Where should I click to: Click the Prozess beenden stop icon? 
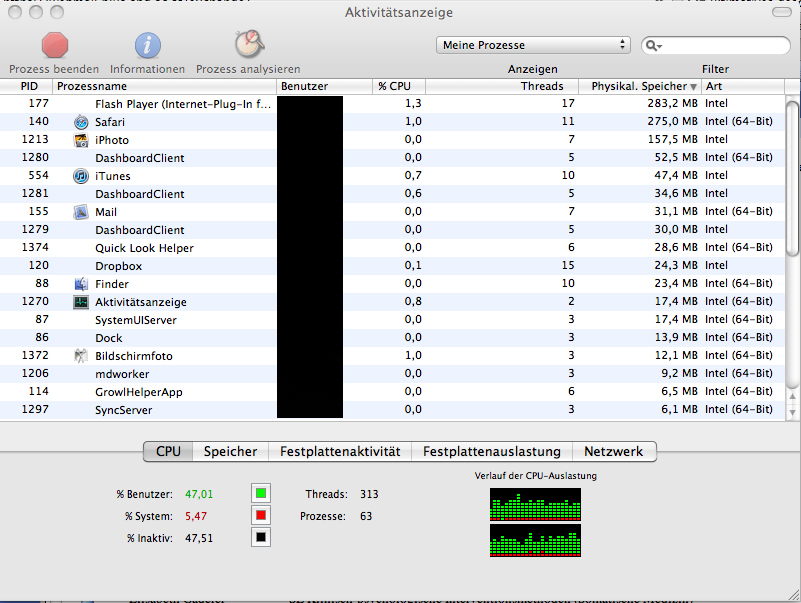[x=54, y=45]
